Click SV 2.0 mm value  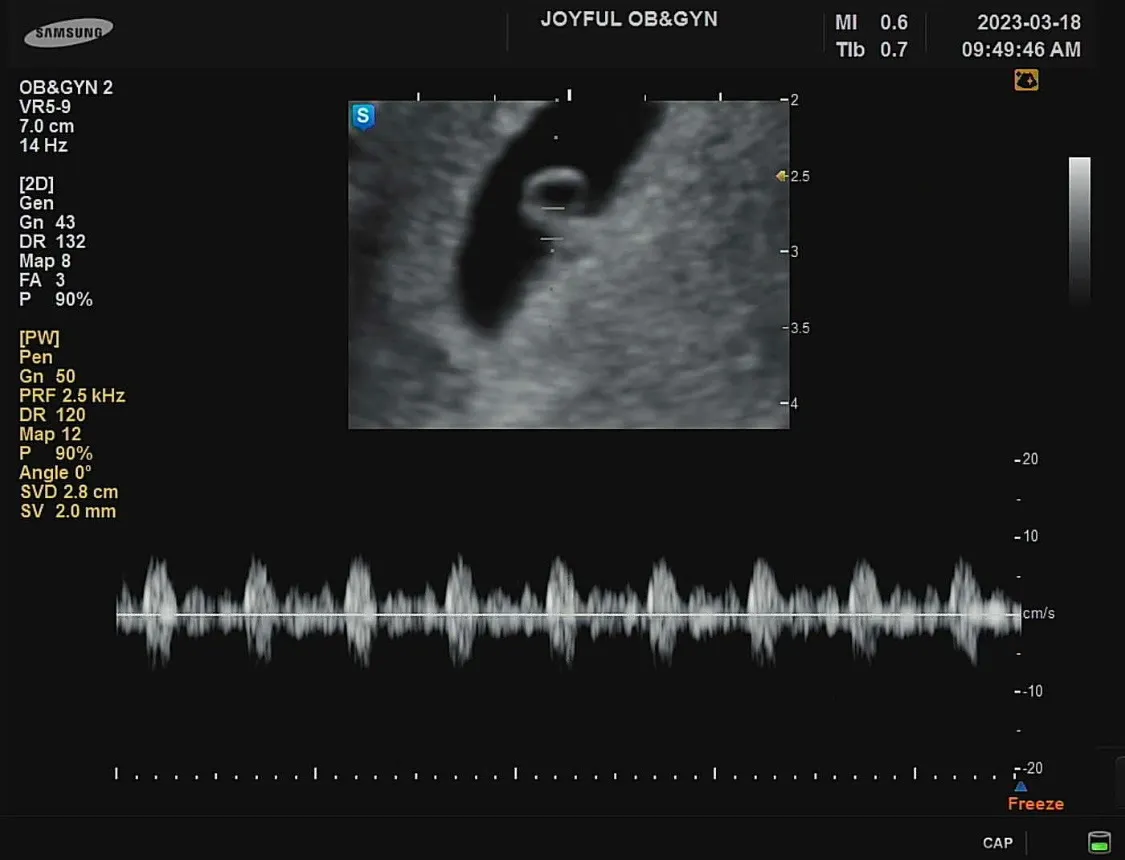pyautogui.click(x=68, y=512)
